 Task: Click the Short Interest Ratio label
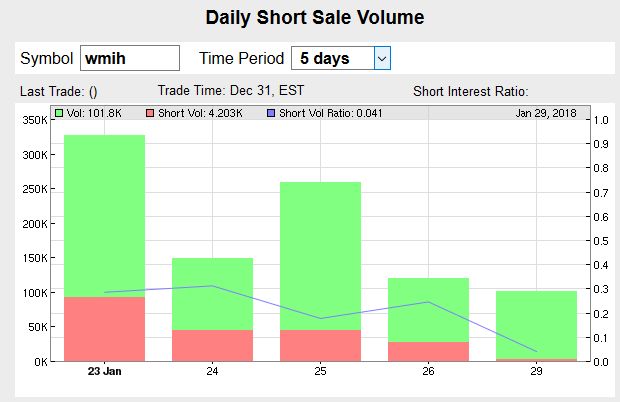click(x=477, y=91)
